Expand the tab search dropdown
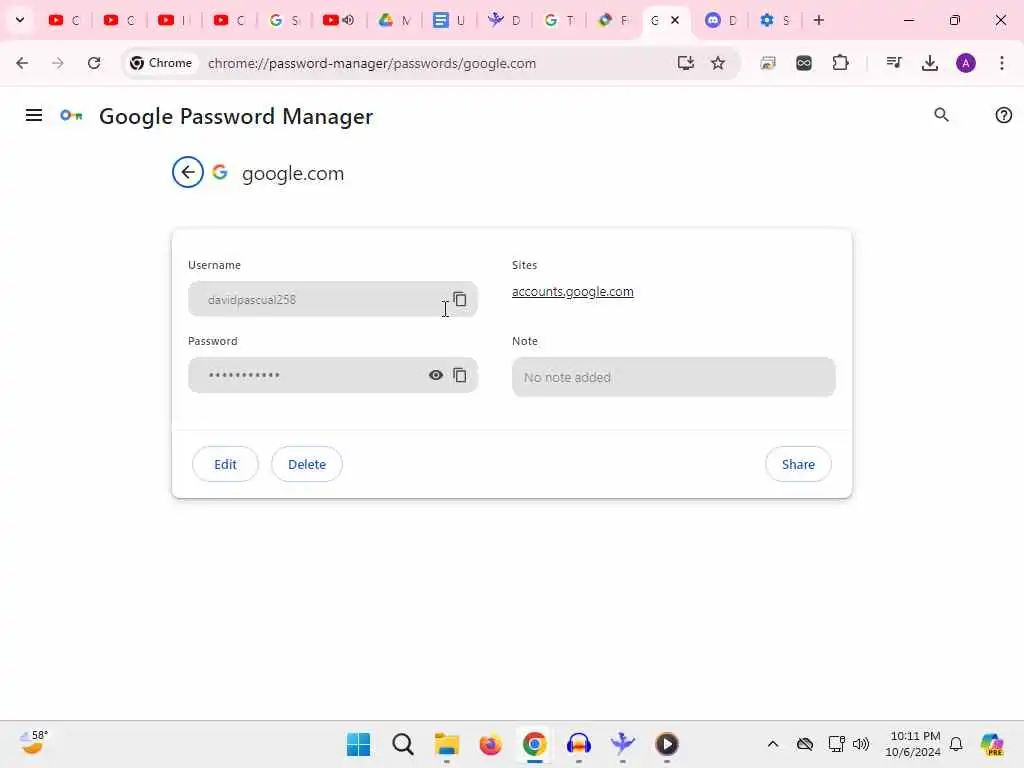Screen dimensions: 1024x768 20,20
